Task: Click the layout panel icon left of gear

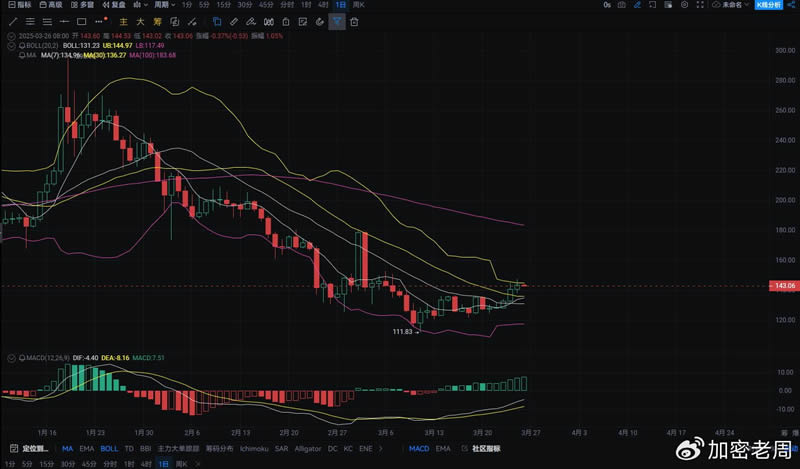Action: coord(668,5)
